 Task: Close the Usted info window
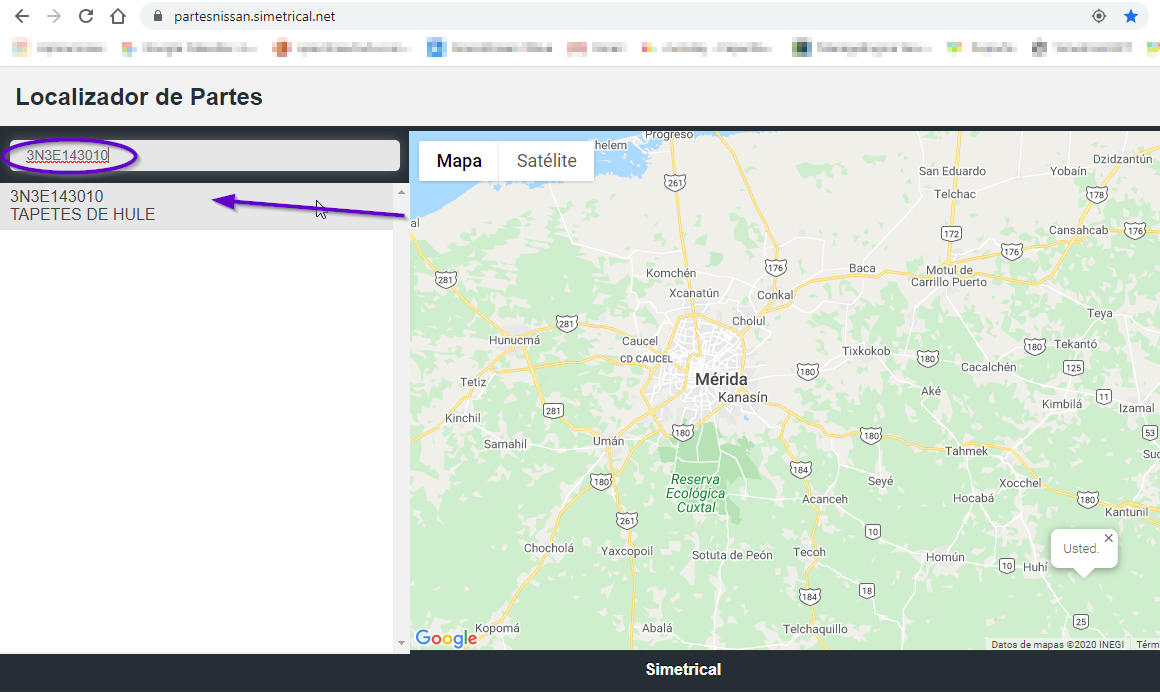coord(1108,538)
